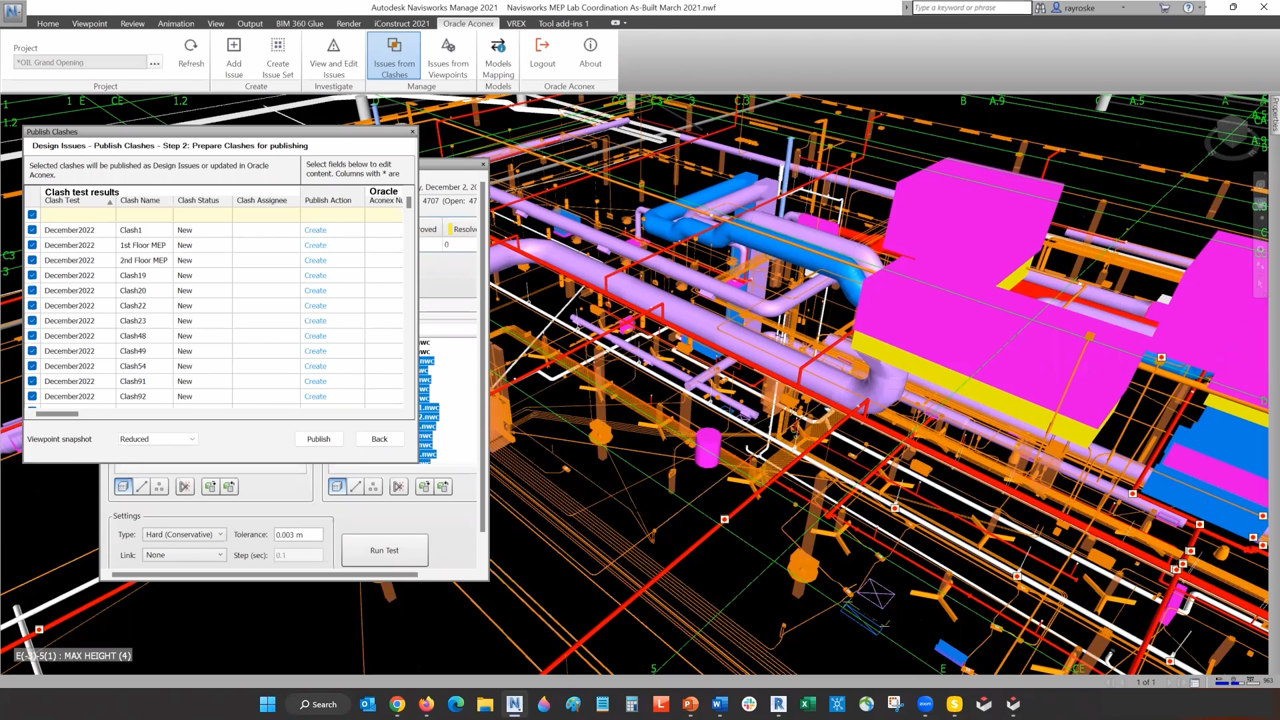Open the Create Issue Set tool
Image resolution: width=1280 pixels, height=720 pixels.
[x=278, y=45]
